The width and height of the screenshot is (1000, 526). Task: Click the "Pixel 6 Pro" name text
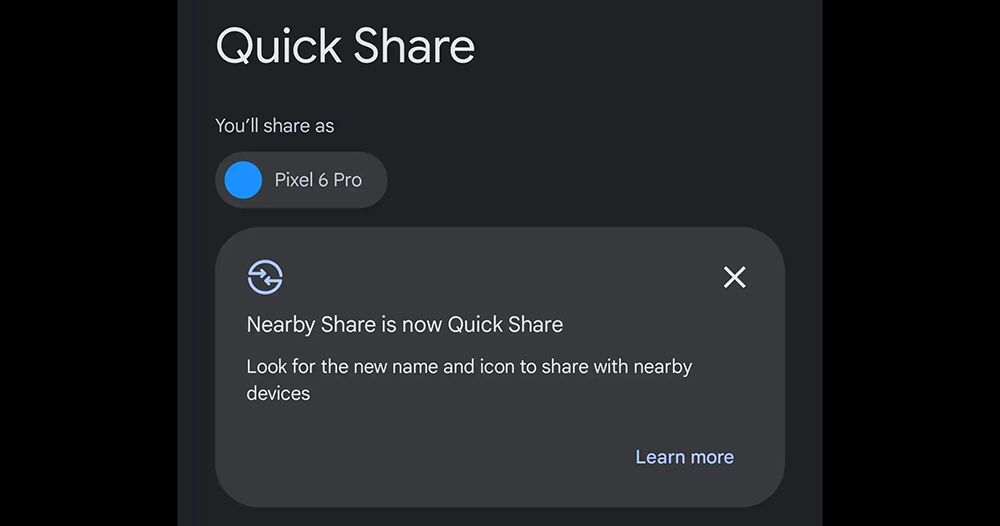[318, 180]
